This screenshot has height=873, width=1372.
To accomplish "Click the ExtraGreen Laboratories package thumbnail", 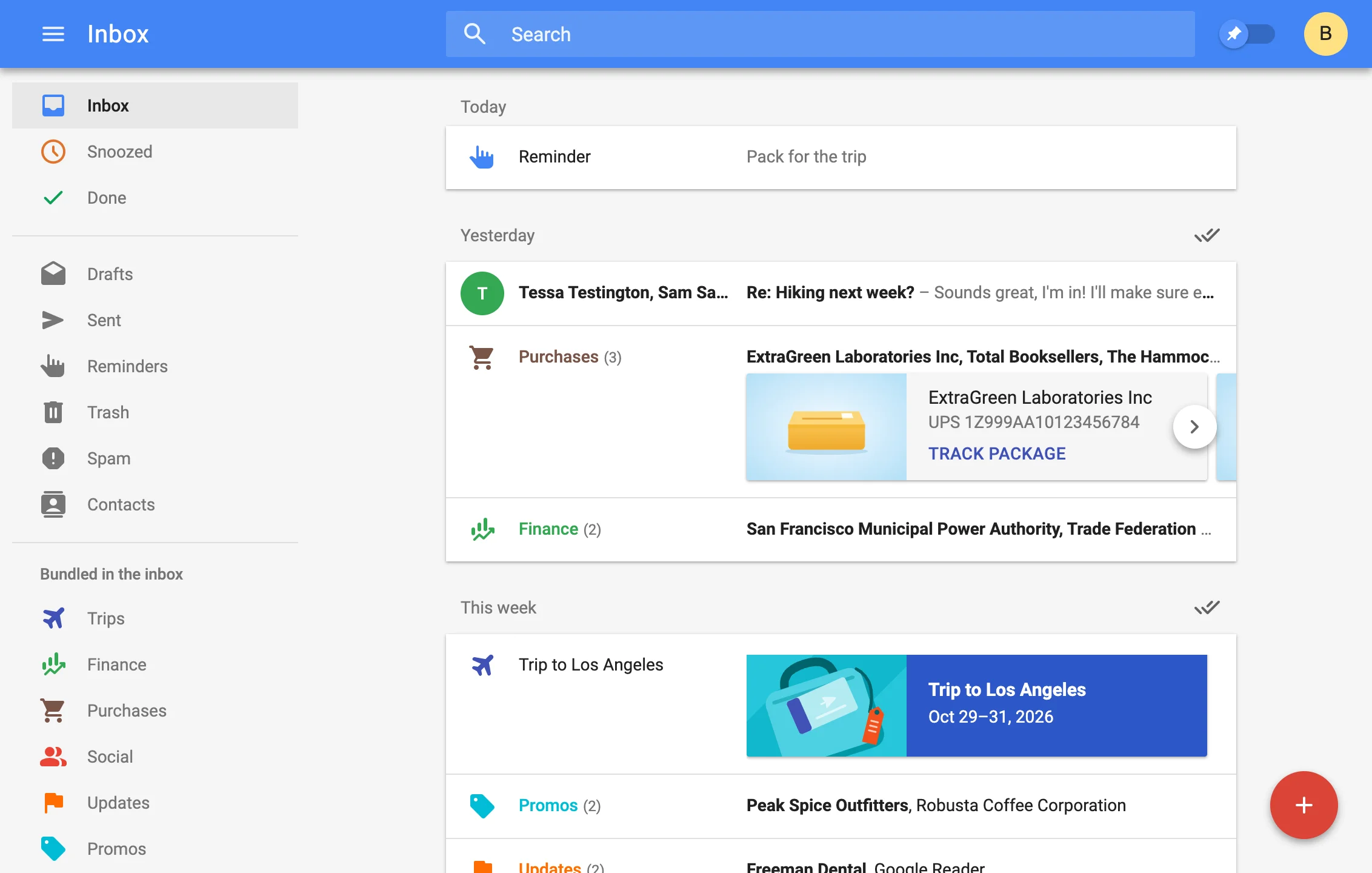I will [x=826, y=427].
